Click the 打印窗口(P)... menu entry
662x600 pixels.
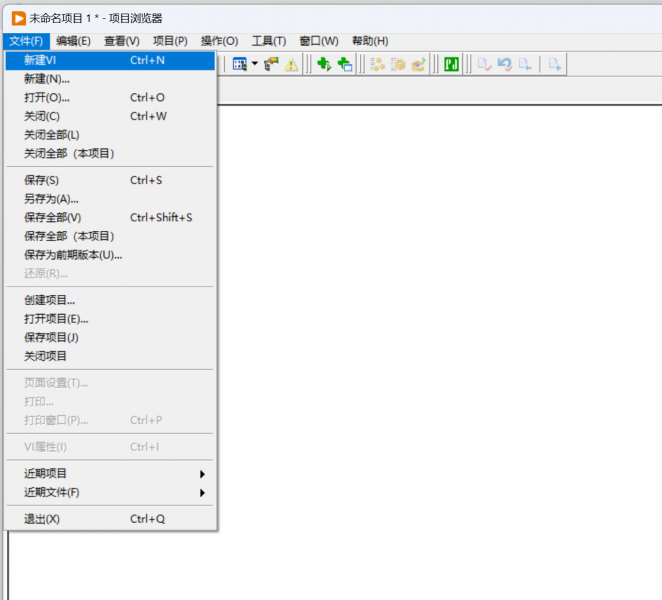click(110, 420)
